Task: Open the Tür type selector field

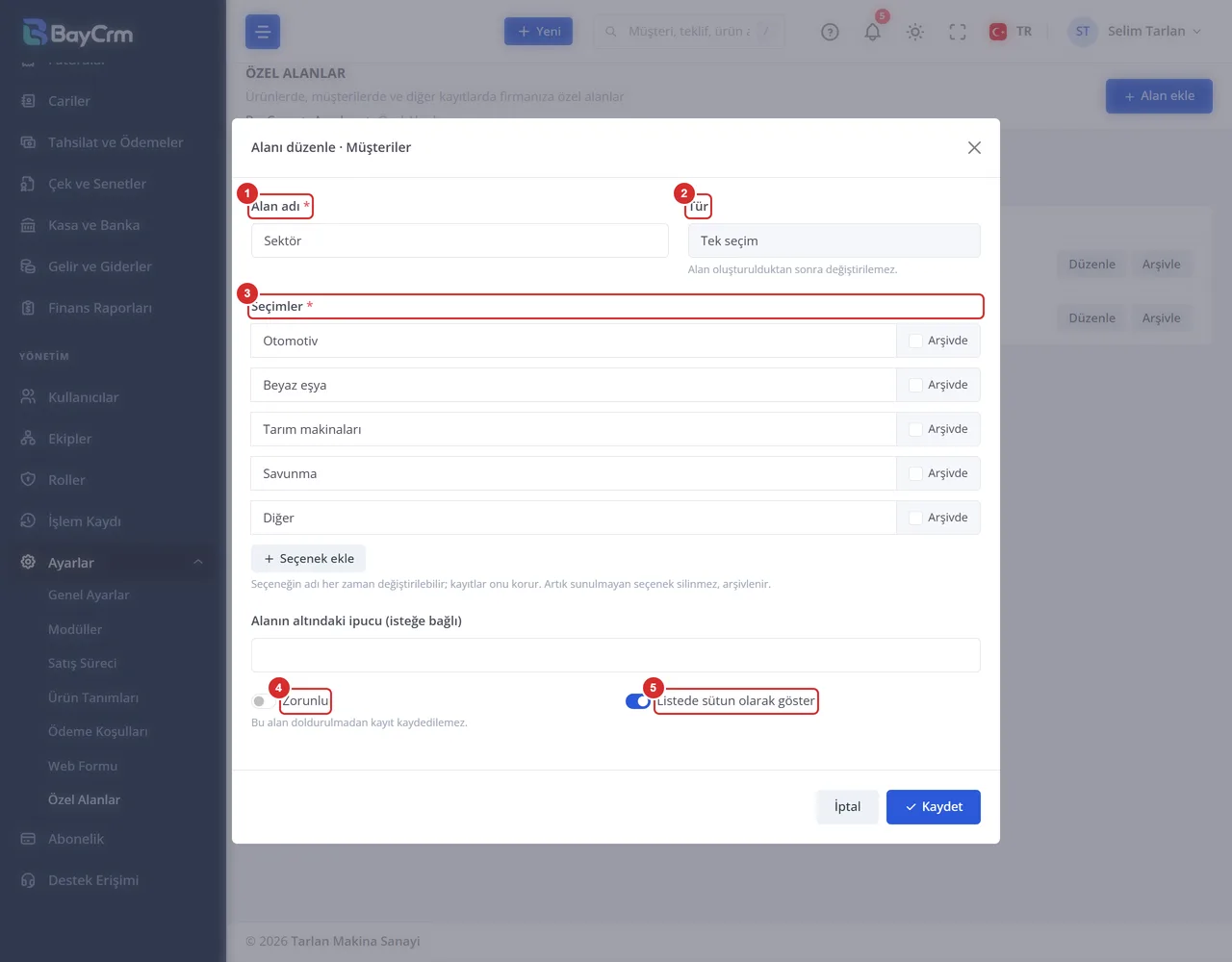Action: click(834, 240)
